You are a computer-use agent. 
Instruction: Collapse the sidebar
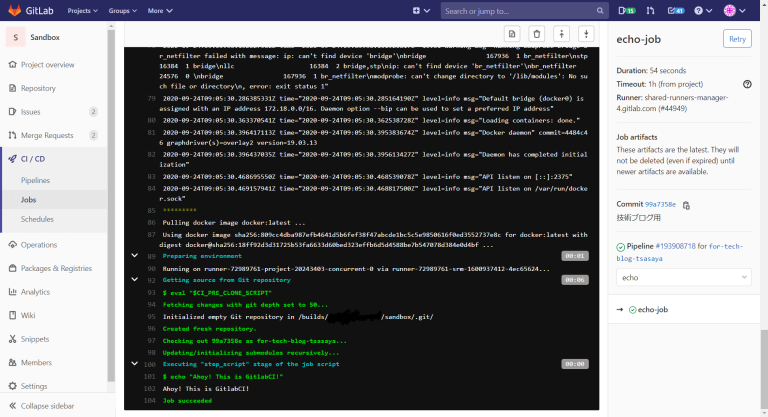point(42,406)
